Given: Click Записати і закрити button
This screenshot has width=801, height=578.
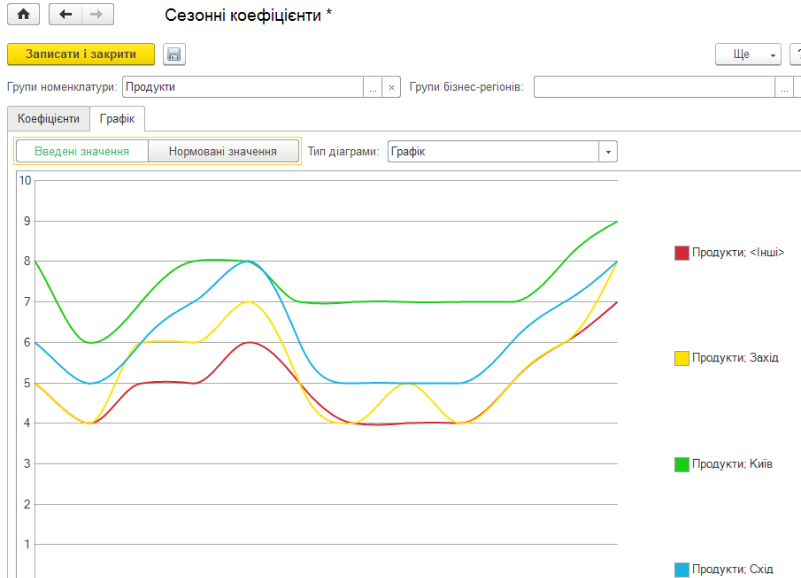Looking at the screenshot, I should coord(81,54).
